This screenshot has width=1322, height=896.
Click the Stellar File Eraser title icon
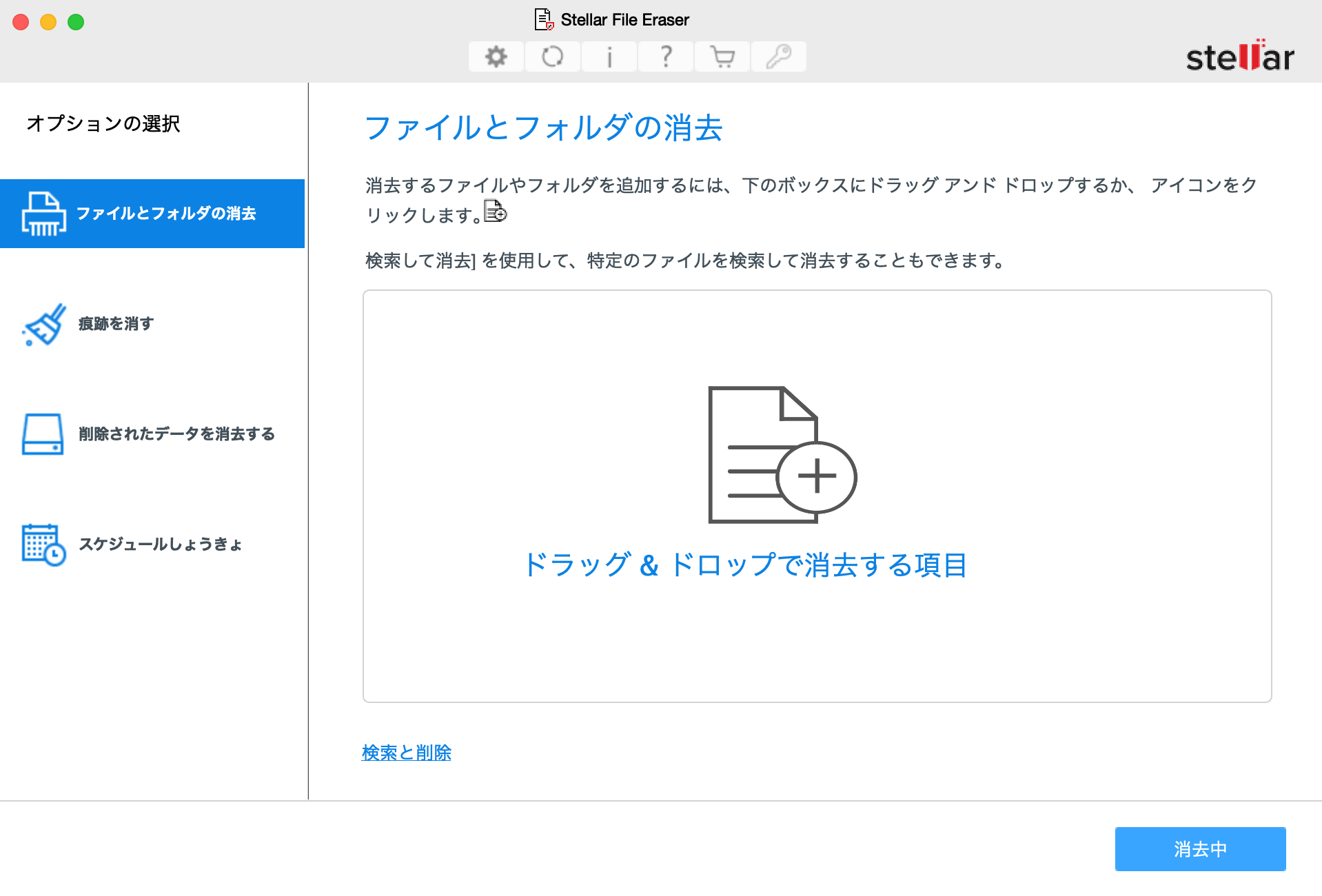(x=545, y=19)
